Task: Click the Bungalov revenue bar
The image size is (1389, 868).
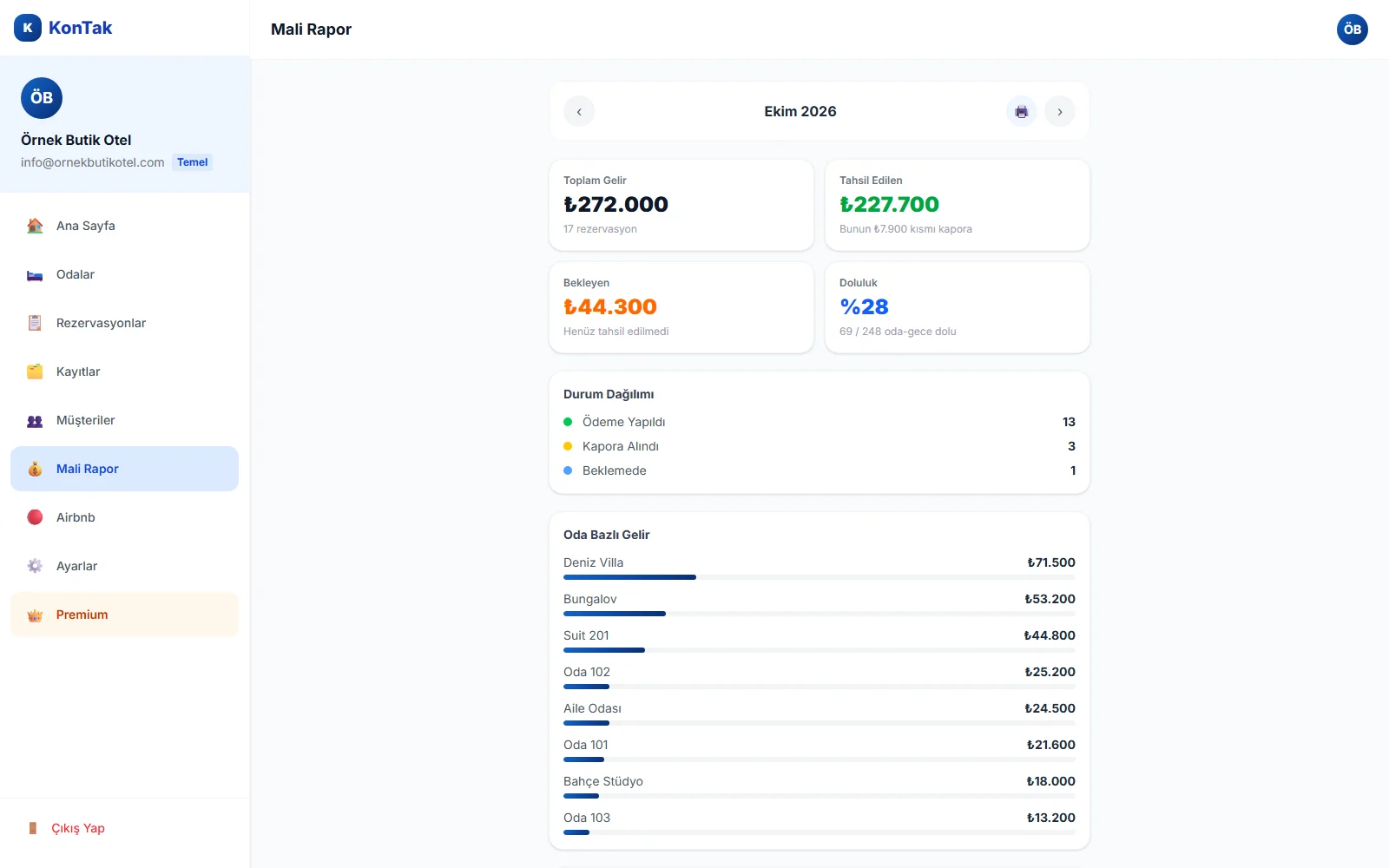Action: coord(820,614)
